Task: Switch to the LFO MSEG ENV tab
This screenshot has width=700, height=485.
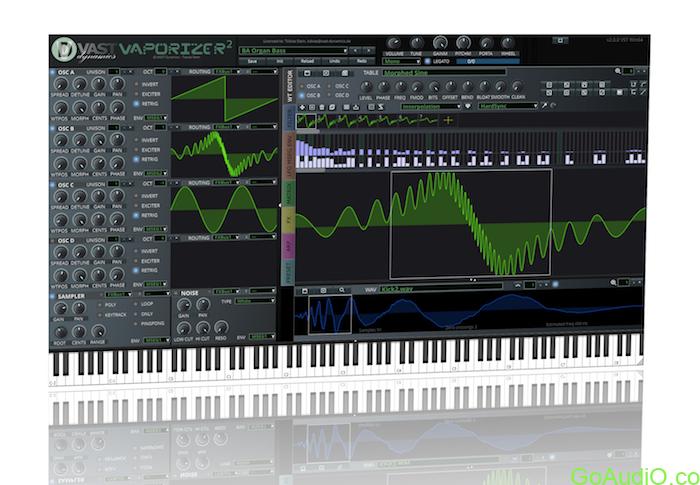Action: [x=288, y=155]
